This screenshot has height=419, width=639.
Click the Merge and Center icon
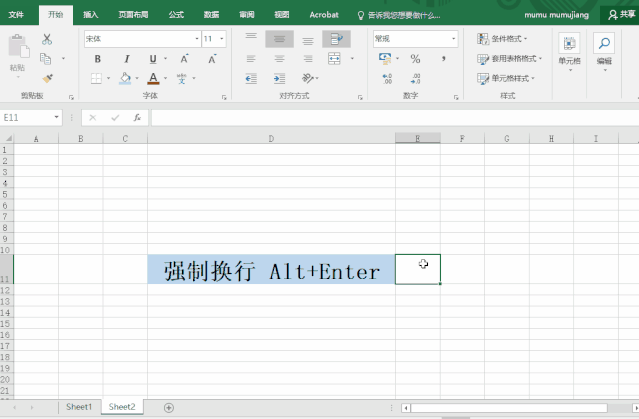click(x=334, y=58)
